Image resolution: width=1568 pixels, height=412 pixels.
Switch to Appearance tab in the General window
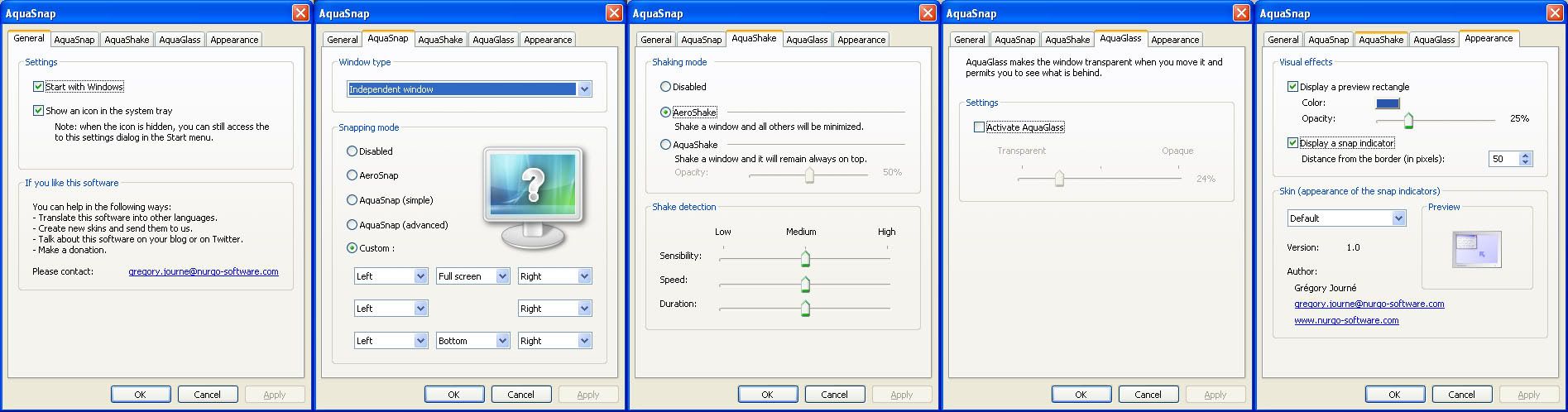[234, 40]
